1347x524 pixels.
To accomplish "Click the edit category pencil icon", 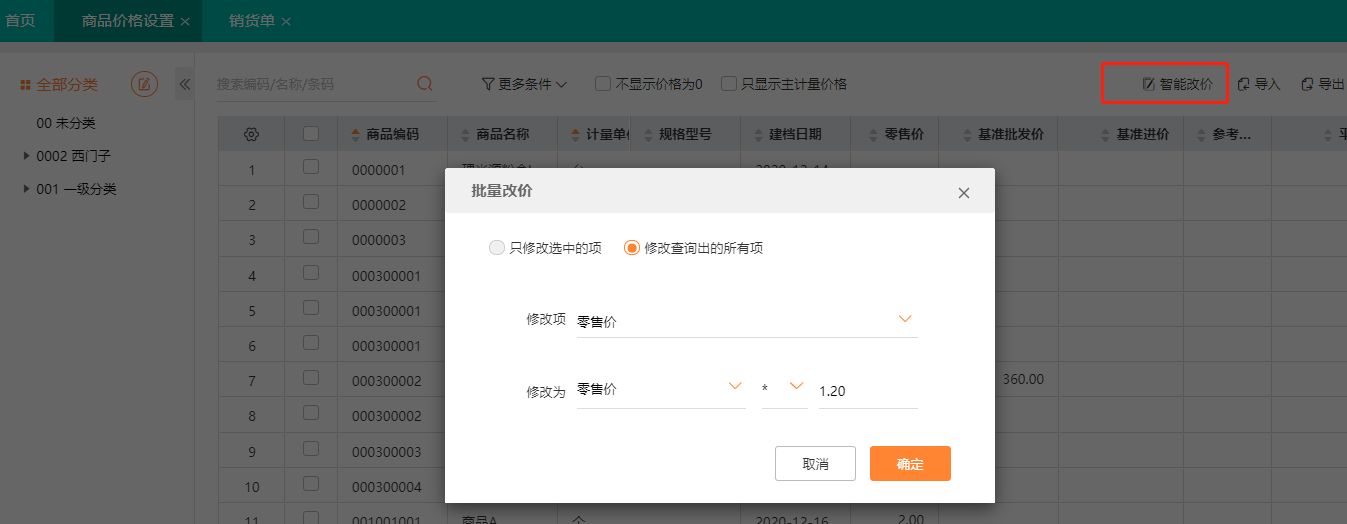I will pos(144,84).
